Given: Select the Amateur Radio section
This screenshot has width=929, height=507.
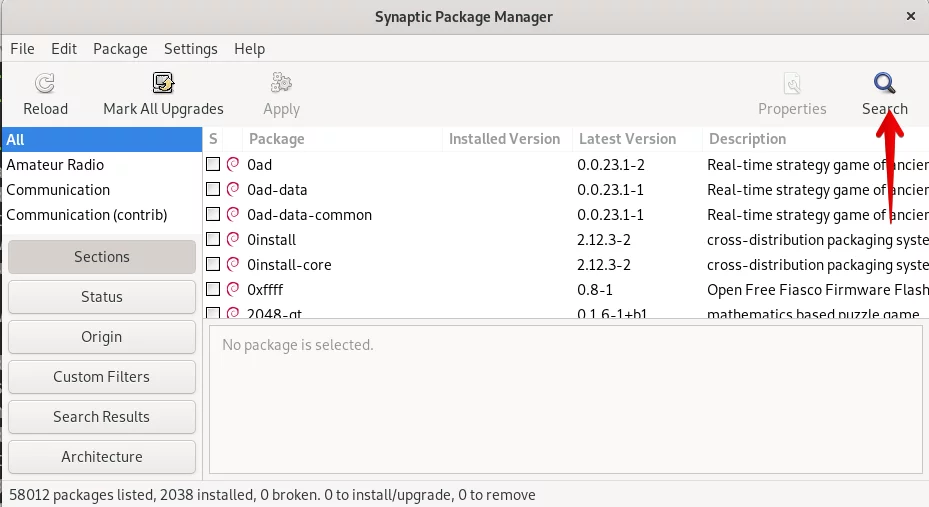Looking at the screenshot, I should (x=102, y=165).
